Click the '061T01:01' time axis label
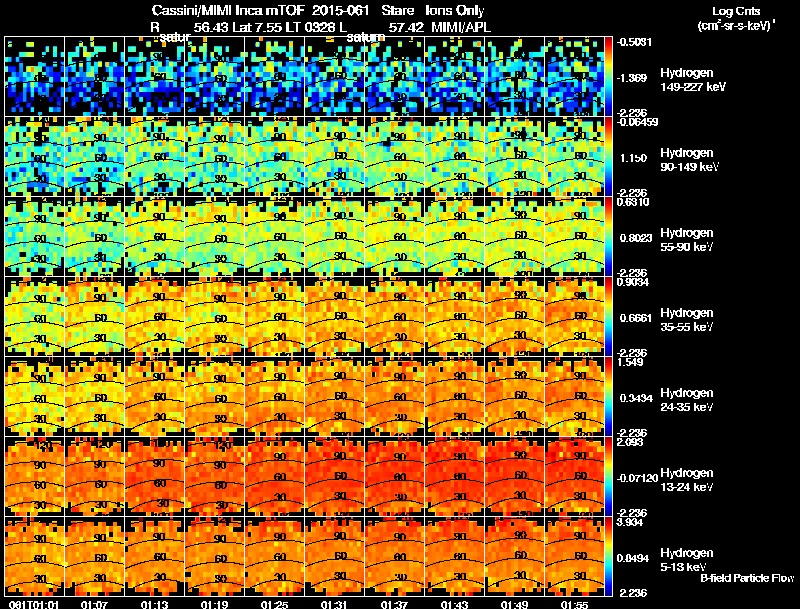Viewport: 800px width, 609px height. coord(34,604)
